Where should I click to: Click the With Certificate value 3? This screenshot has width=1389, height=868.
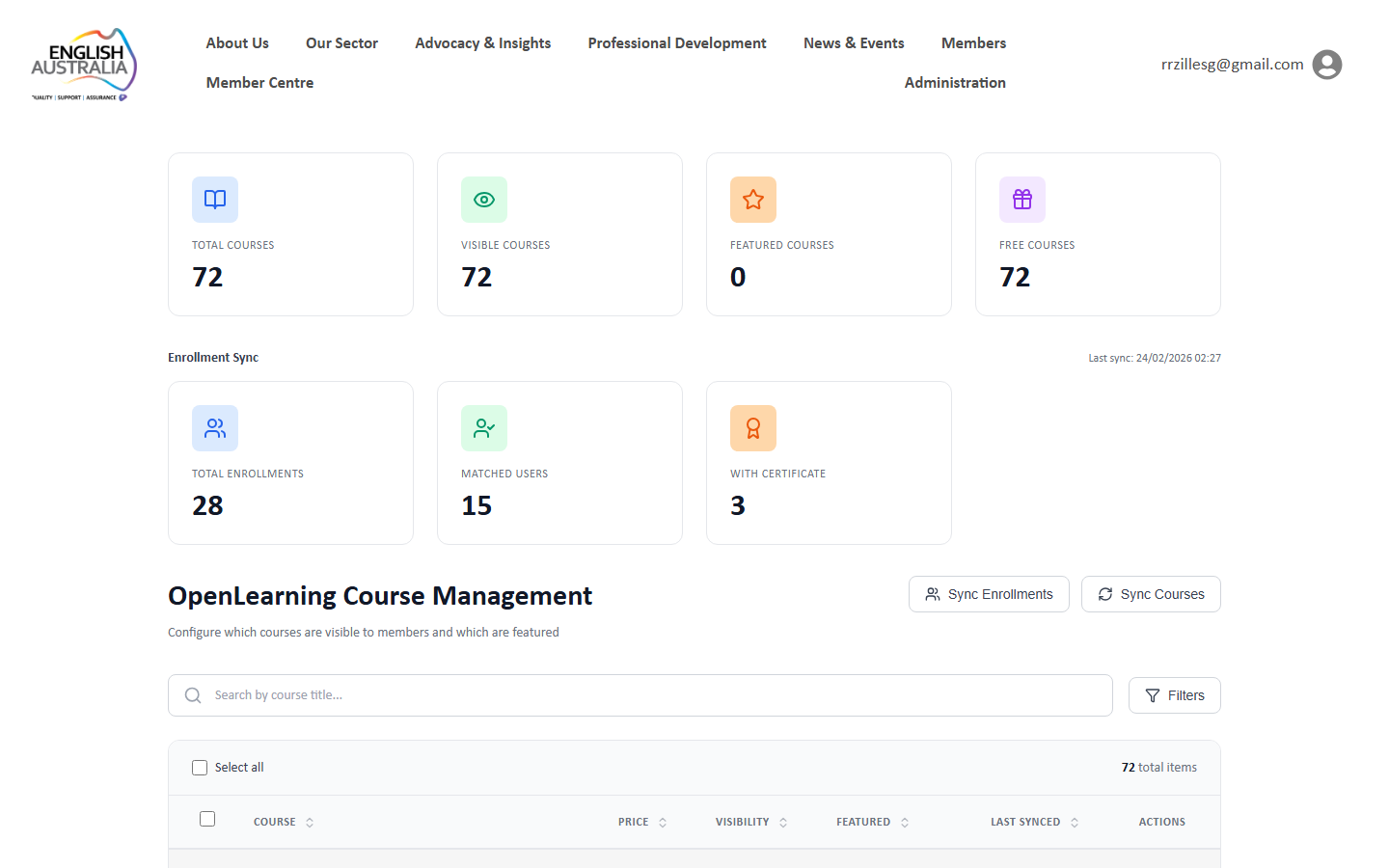click(x=738, y=505)
